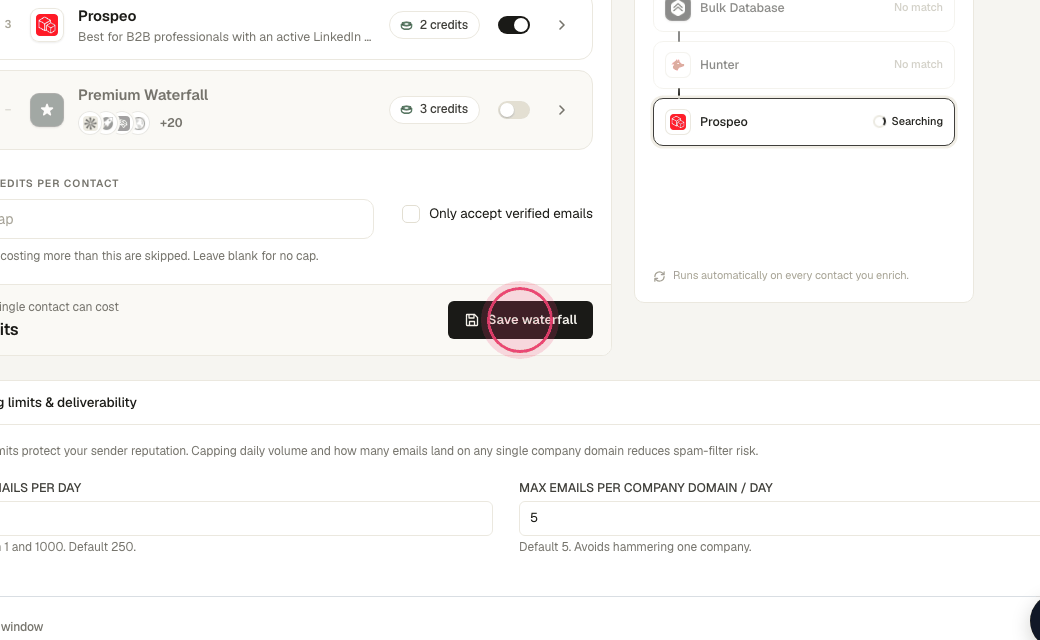Image resolution: width=1040 pixels, height=640 pixels.
Task: Click the provider avatar stack under Premium Waterfall
Action: pyautogui.click(x=113, y=123)
